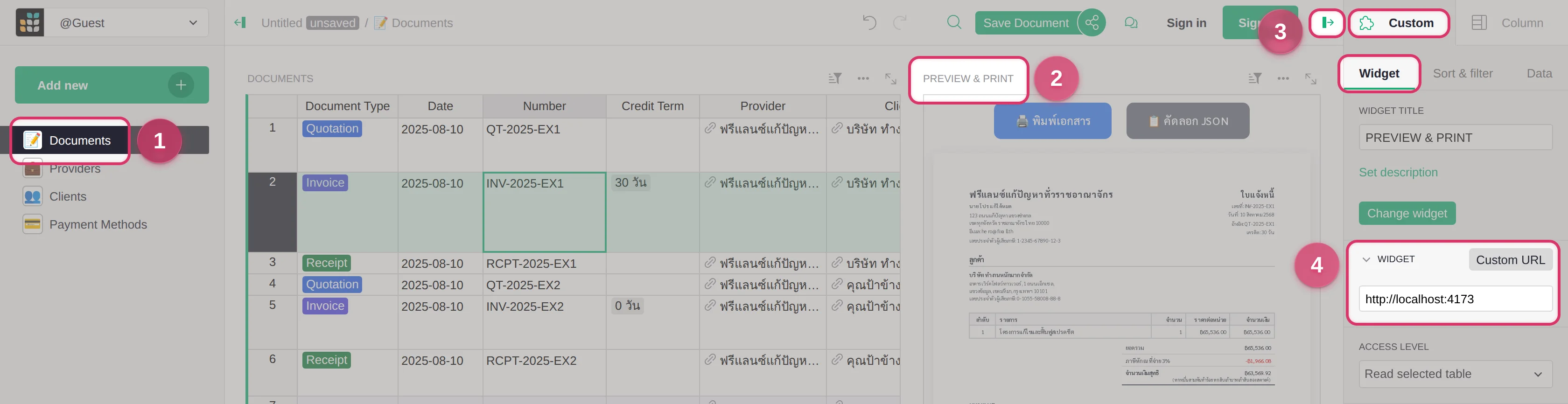Open the Clients page in sidebar
This screenshot has height=404, width=1568.
(x=68, y=196)
